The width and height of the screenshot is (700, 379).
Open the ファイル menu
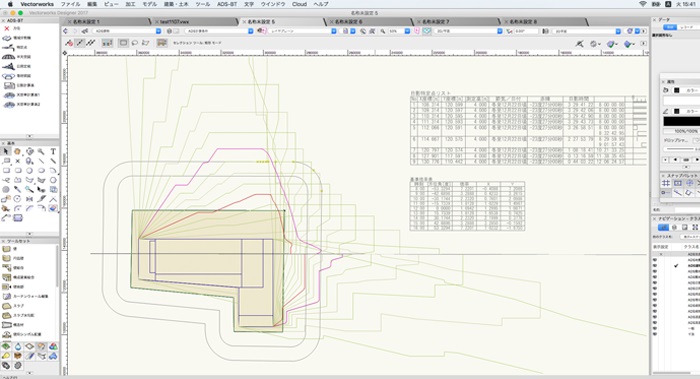pyautogui.click(x=70, y=4)
